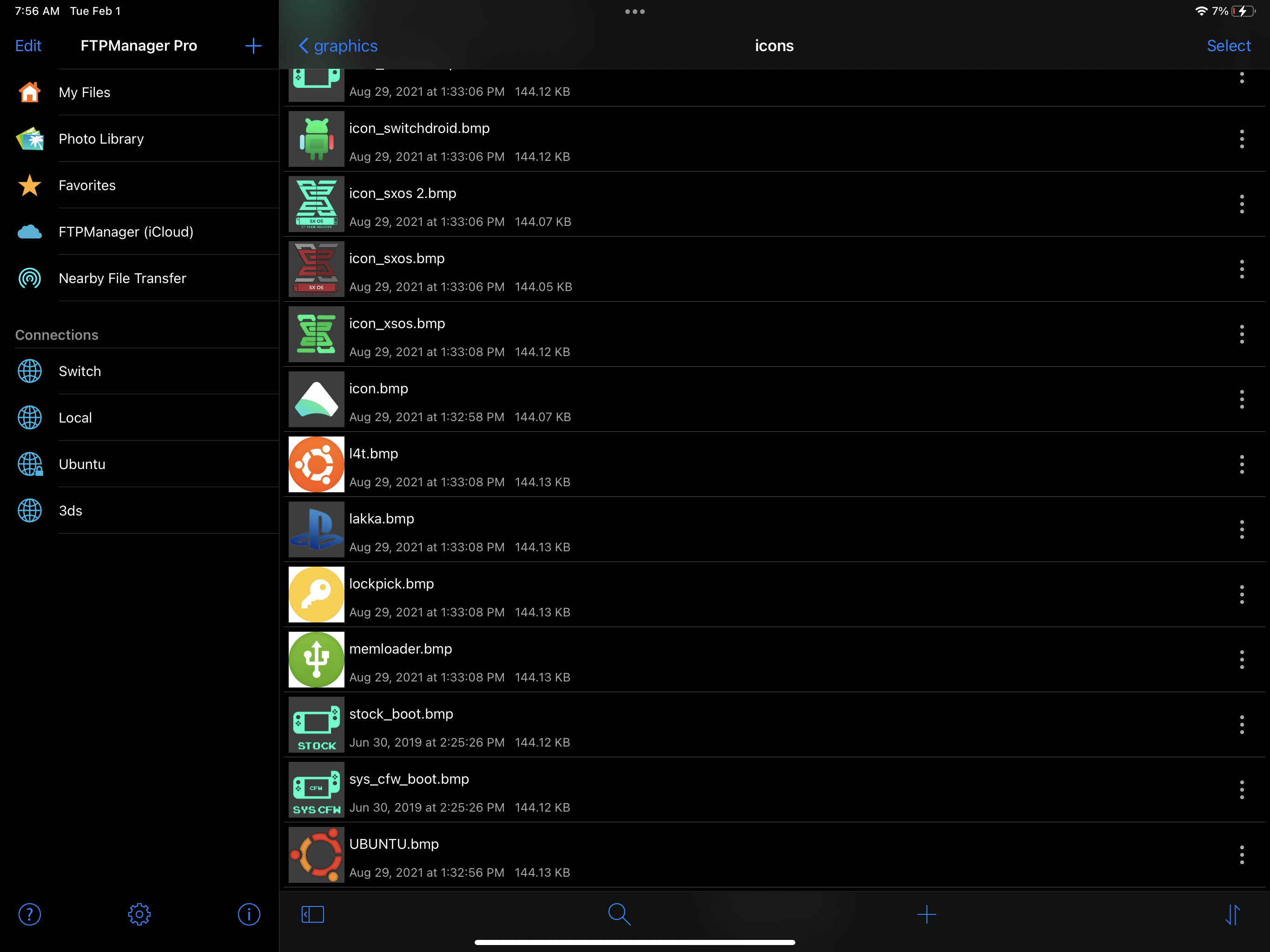The image size is (1270, 952).
Task: Open settings with the gear icon
Action: tap(139, 914)
